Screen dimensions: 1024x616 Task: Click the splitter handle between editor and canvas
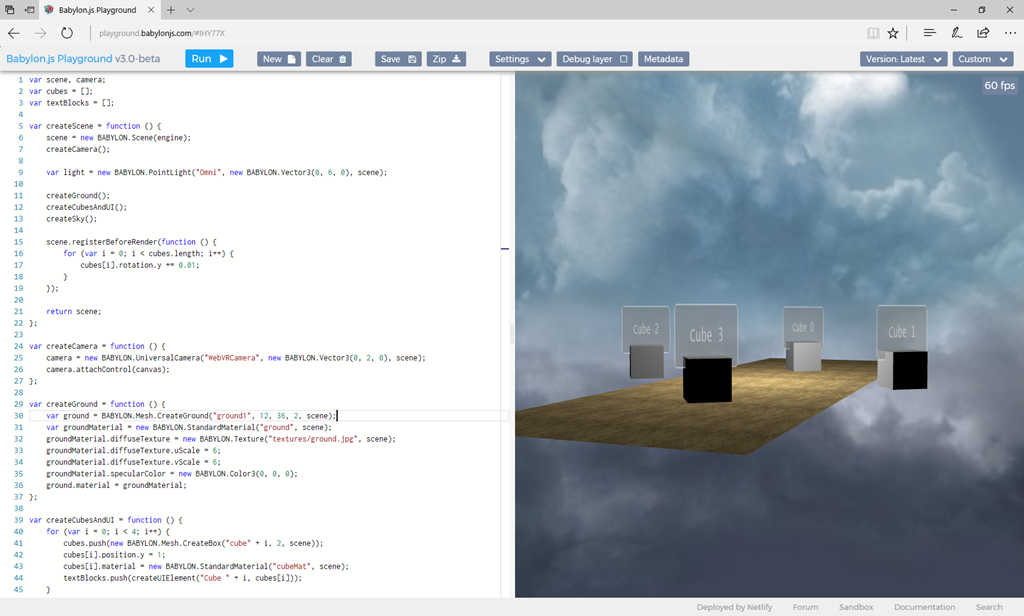point(511,334)
